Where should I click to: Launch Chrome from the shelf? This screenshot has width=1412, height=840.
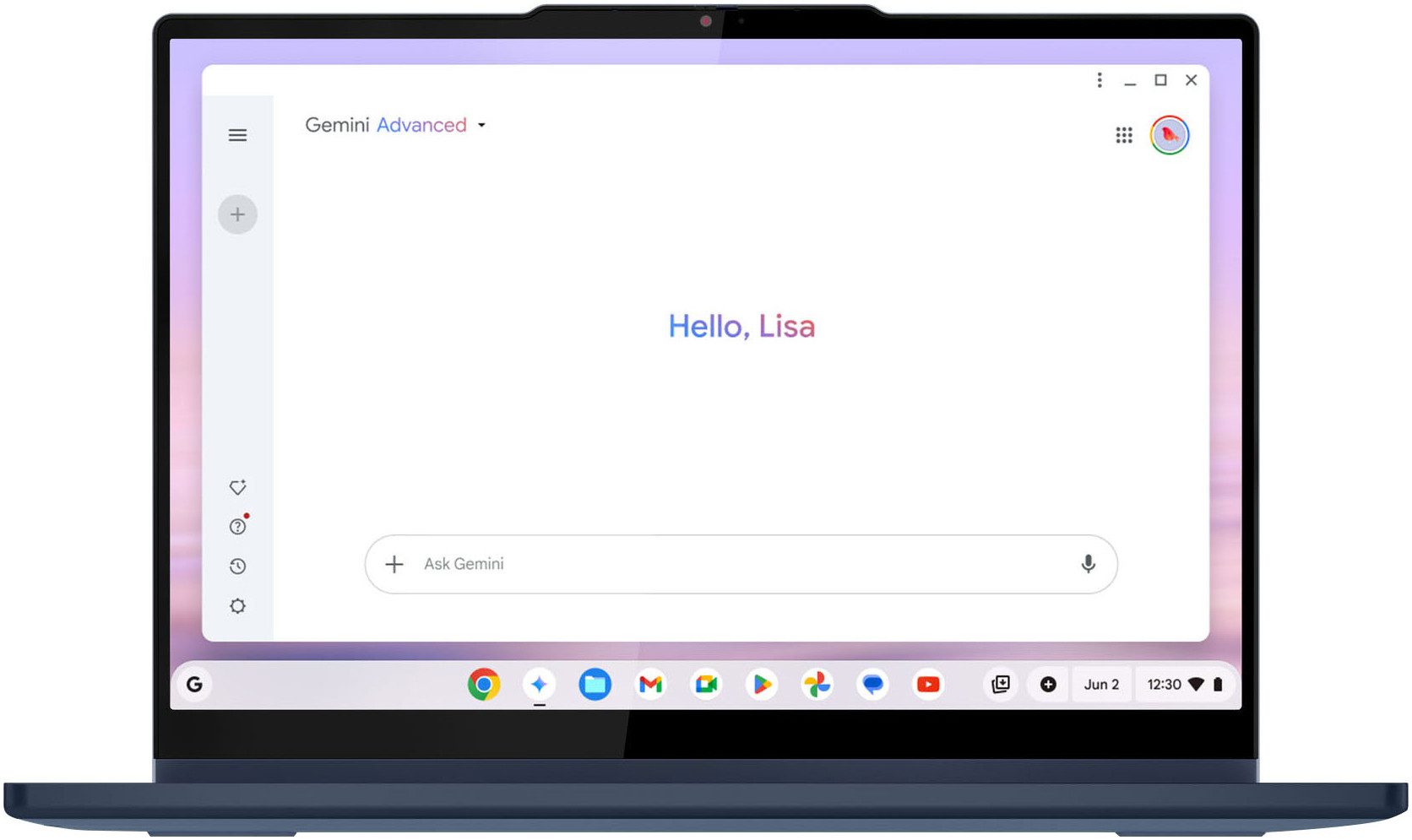pyautogui.click(x=484, y=685)
